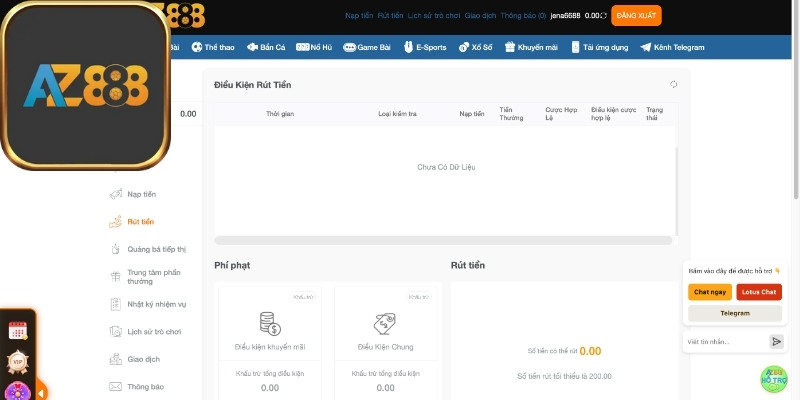
Task: Click the Lotus Chat button
Action: pyautogui.click(x=759, y=292)
